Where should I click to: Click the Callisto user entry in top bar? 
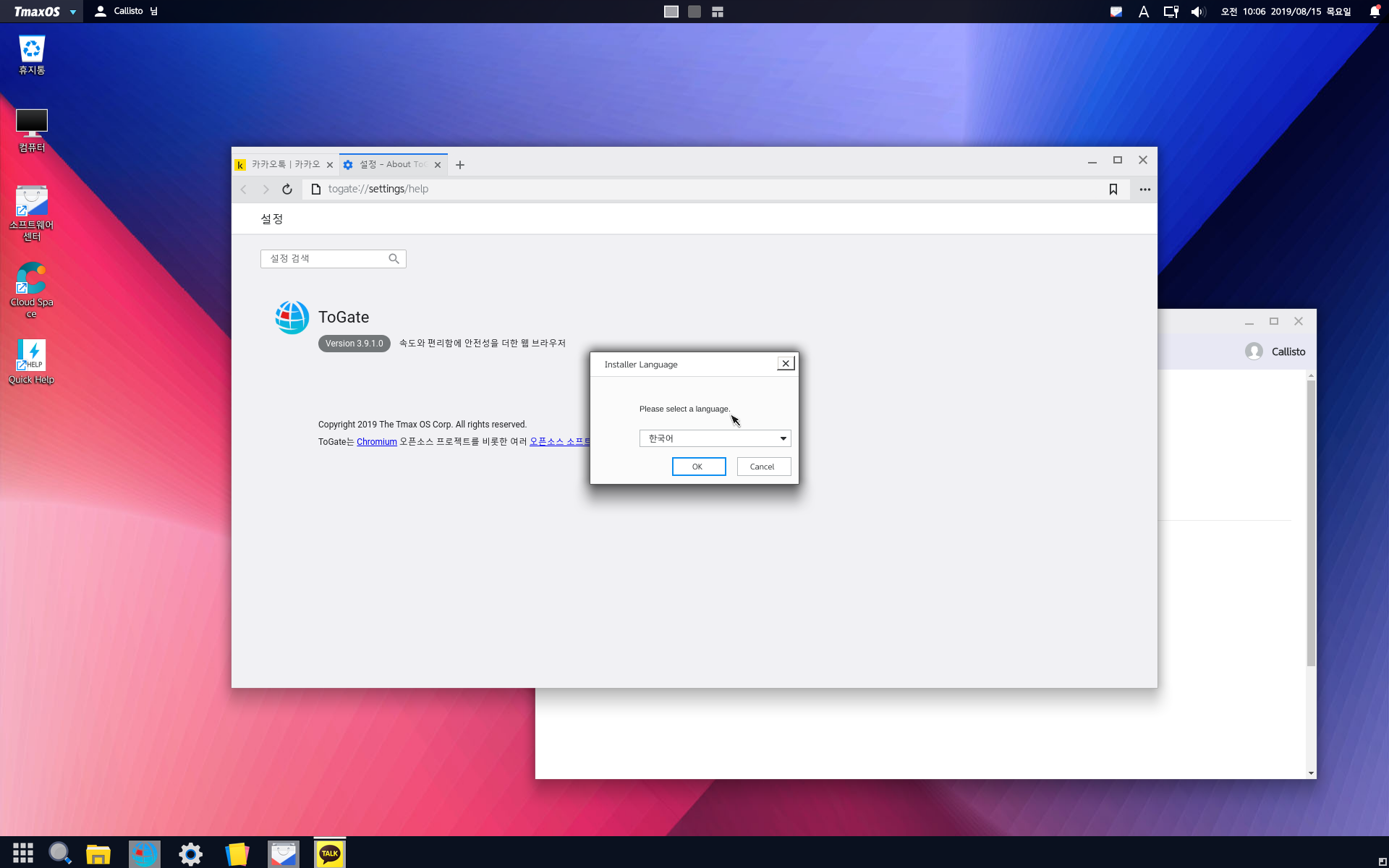(x=127, y=12)
